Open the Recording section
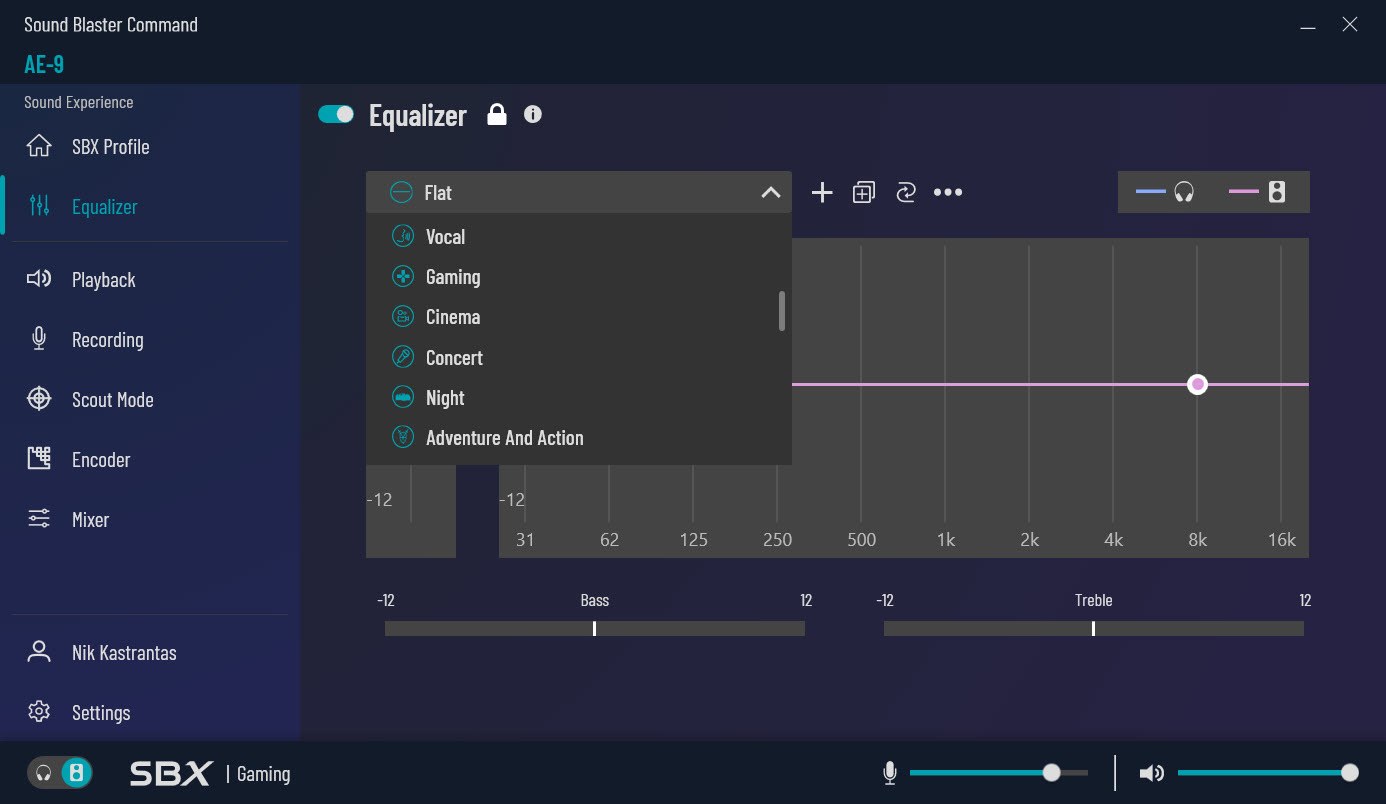The height and width of the screenshot is (804, 1386). point(107,339)
